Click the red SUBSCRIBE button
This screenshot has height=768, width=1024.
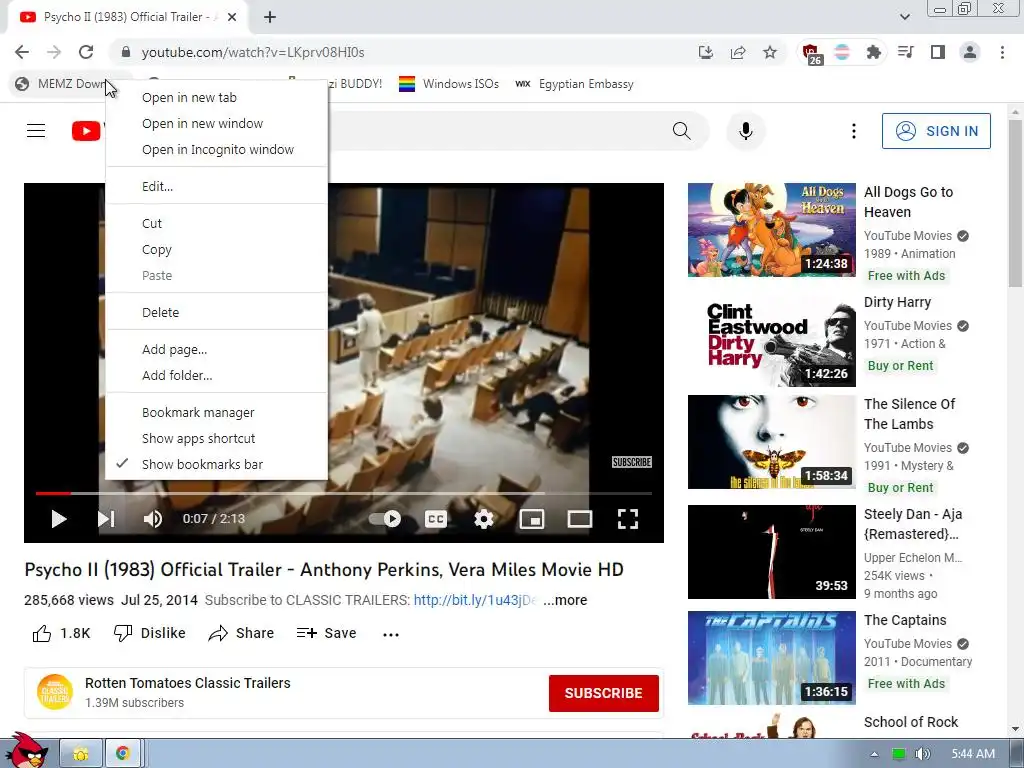tap(603, 693)
